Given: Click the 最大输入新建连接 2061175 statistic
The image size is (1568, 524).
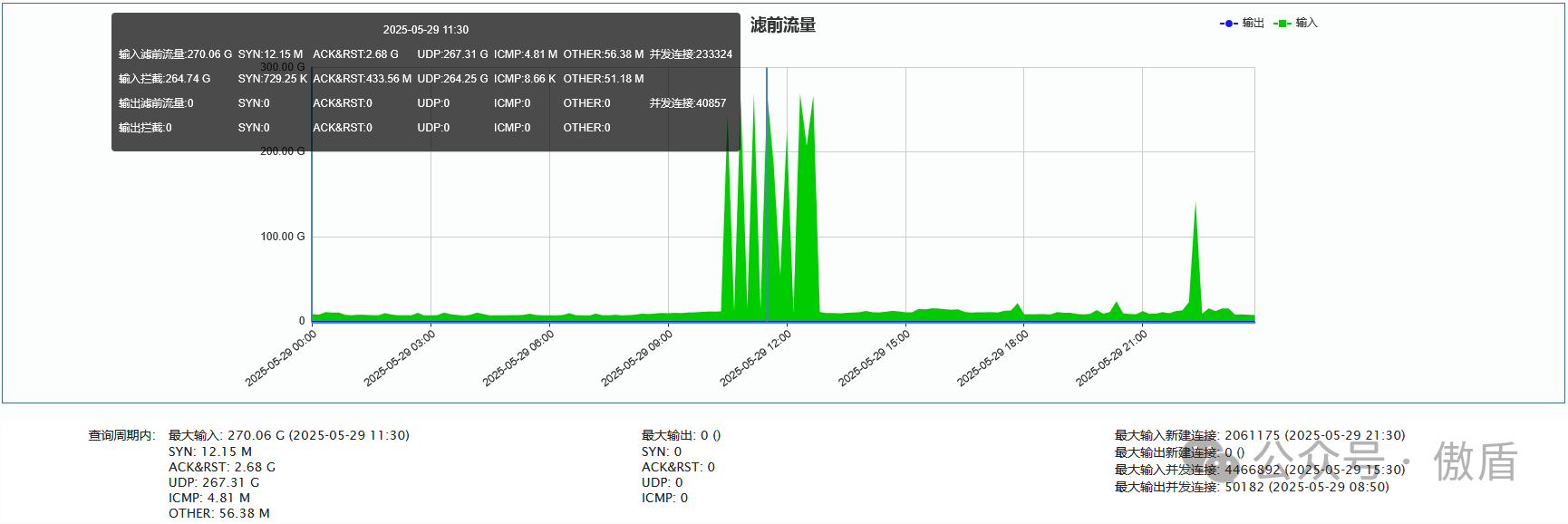Looking at the screenshot, I should pyautogui.click(x=1259, y=435).
